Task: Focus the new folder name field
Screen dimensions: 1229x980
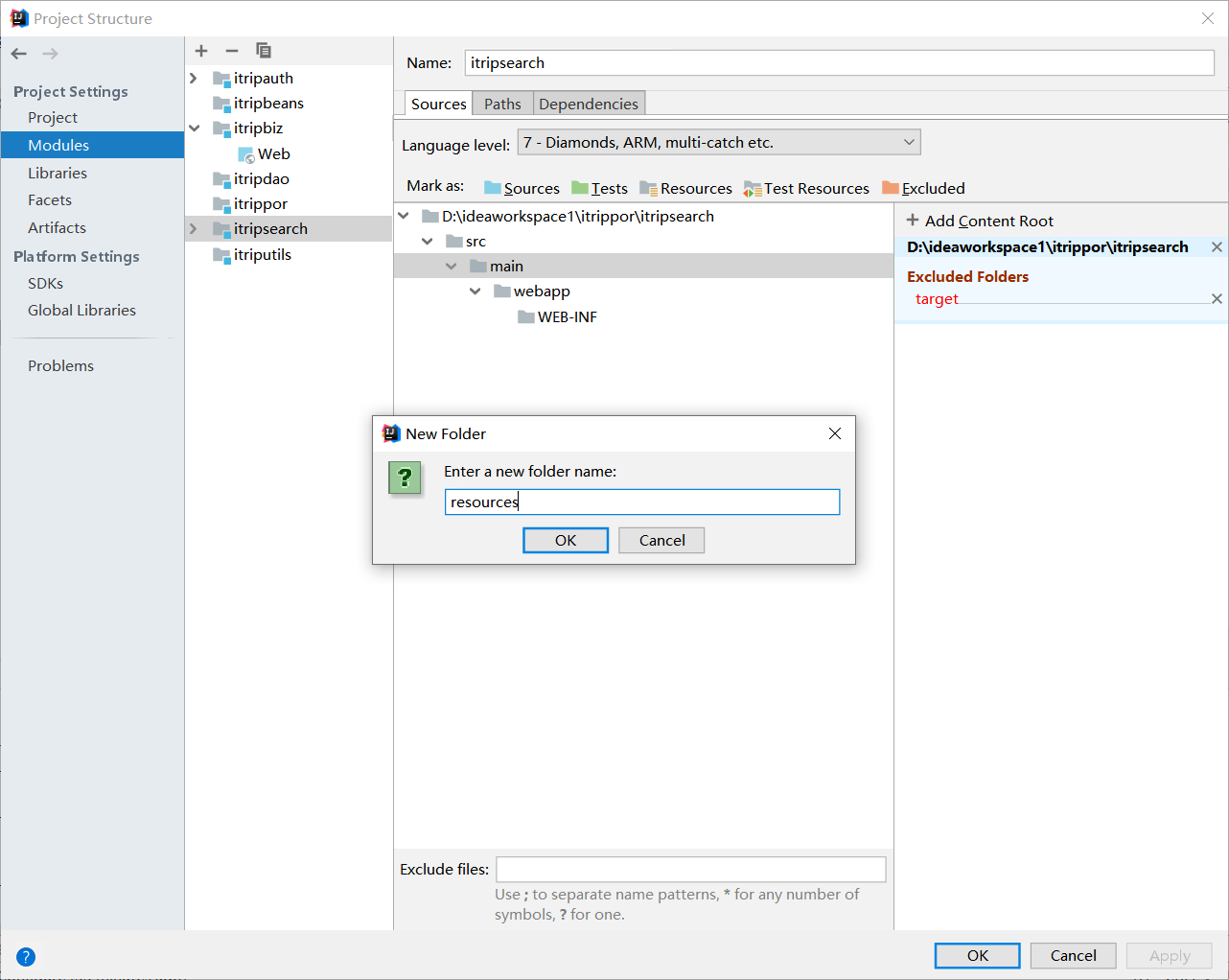Action: 642,502
